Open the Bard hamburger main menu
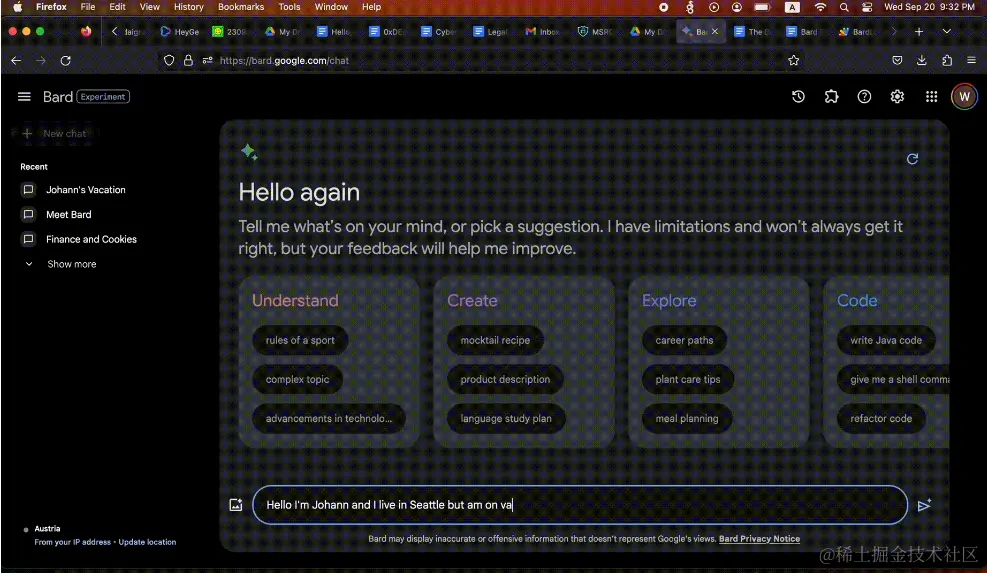 coord(24,96)
